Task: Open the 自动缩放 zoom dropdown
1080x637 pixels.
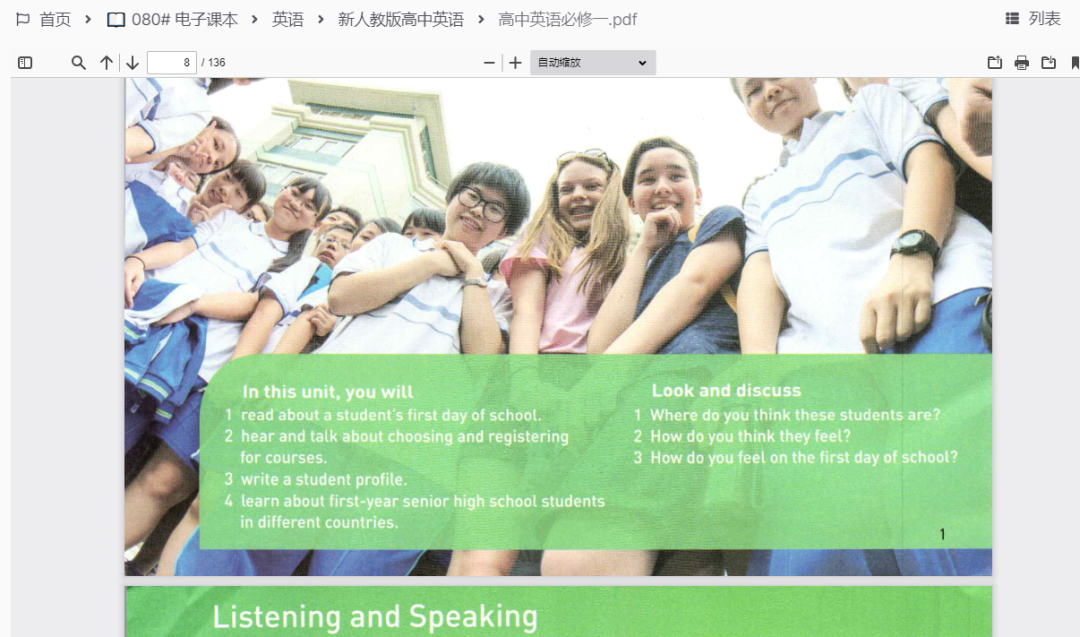Action: tap(592, 63)
